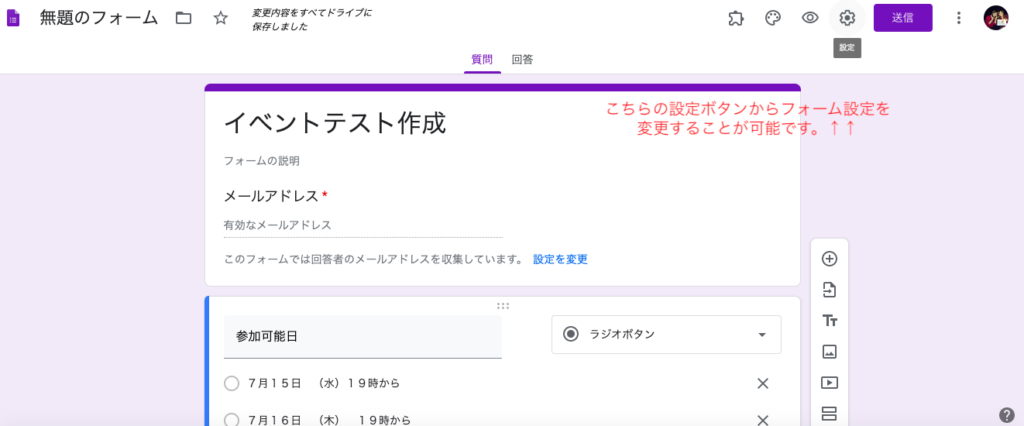This screenshot has width=1024, height=426.
Task: Add video icon in side toolbar
Action: [829, 382]
